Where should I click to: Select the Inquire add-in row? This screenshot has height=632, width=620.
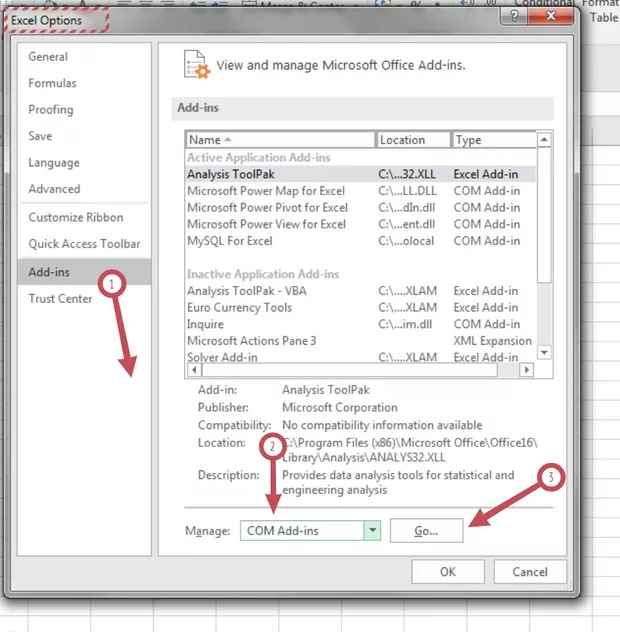tap(361, 324)
